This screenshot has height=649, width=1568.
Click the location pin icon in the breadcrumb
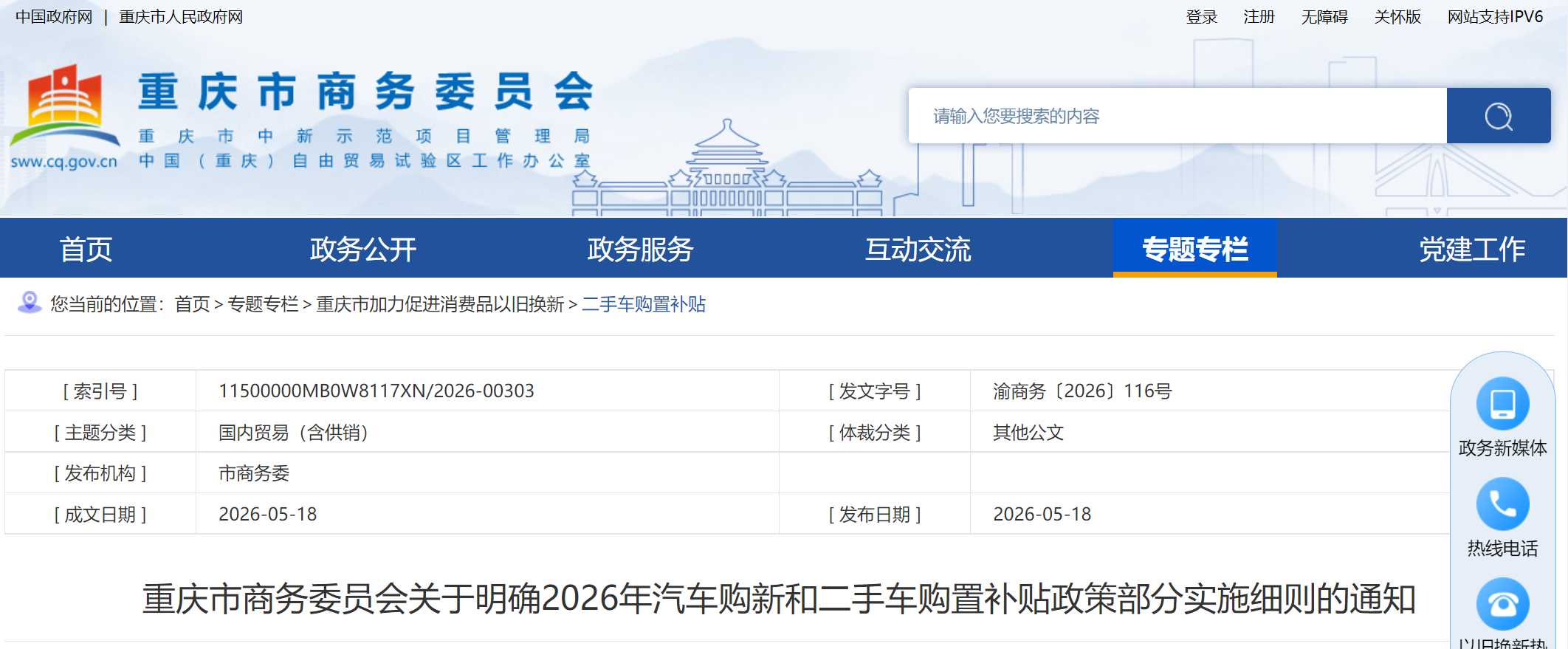[30, 303]
